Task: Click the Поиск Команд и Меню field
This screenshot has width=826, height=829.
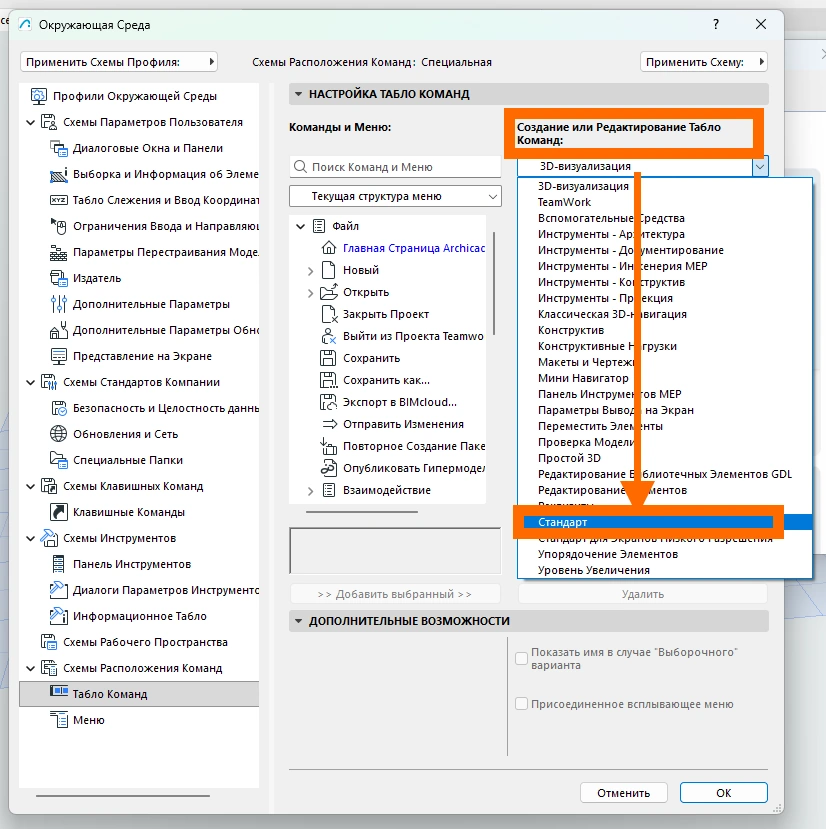Action: [395, 167]
